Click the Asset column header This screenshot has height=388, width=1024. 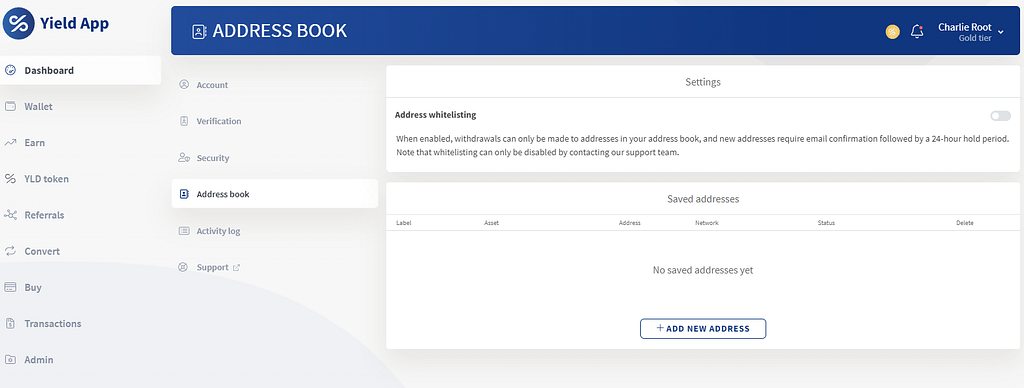tap(491, 223)
